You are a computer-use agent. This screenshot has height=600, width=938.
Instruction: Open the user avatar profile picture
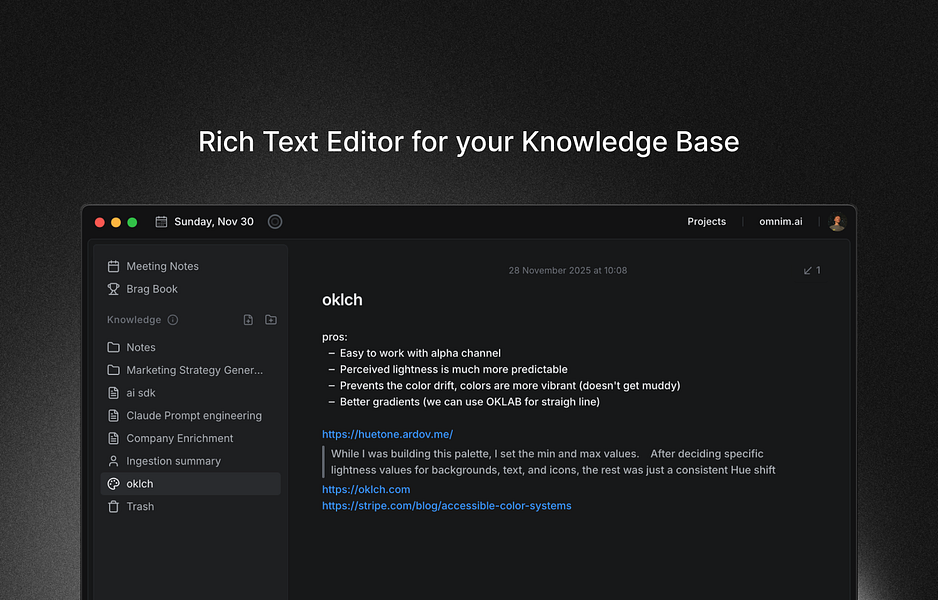[x=837, y=222]
